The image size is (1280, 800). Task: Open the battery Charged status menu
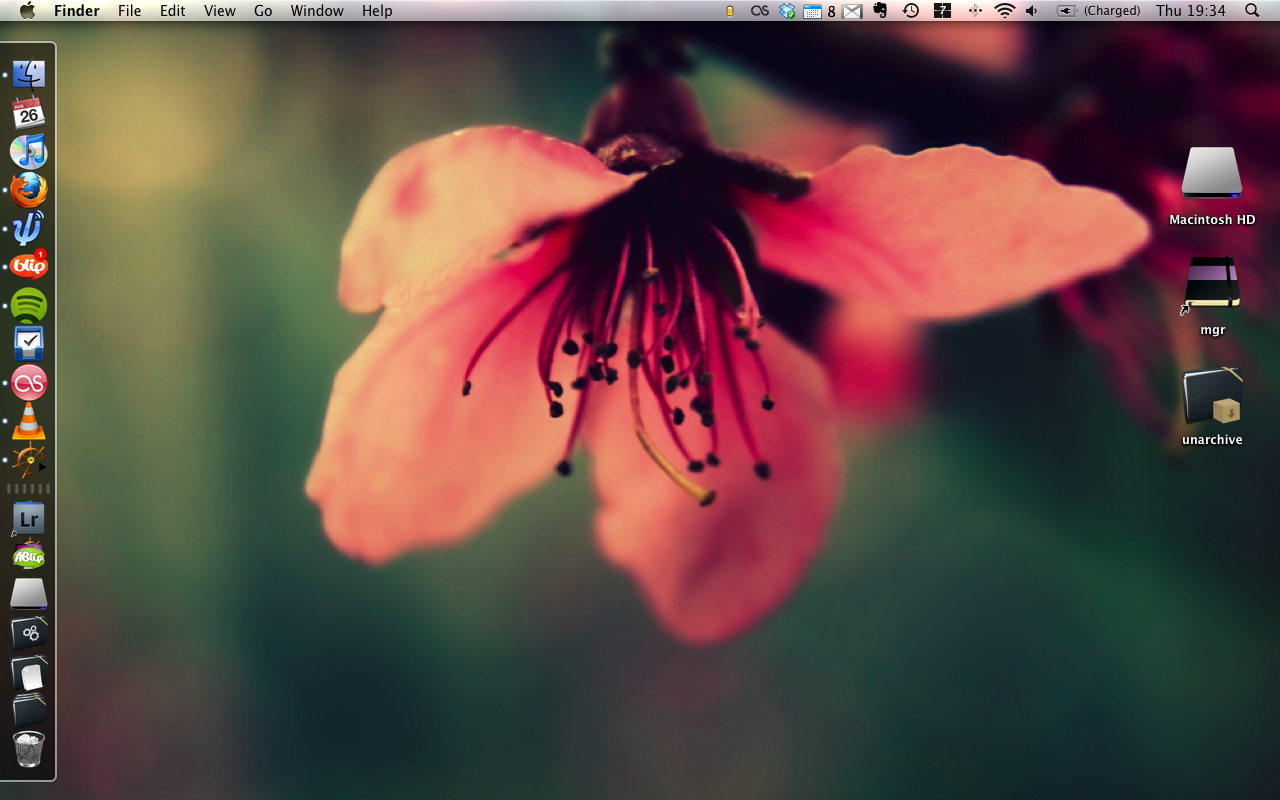1099,11
